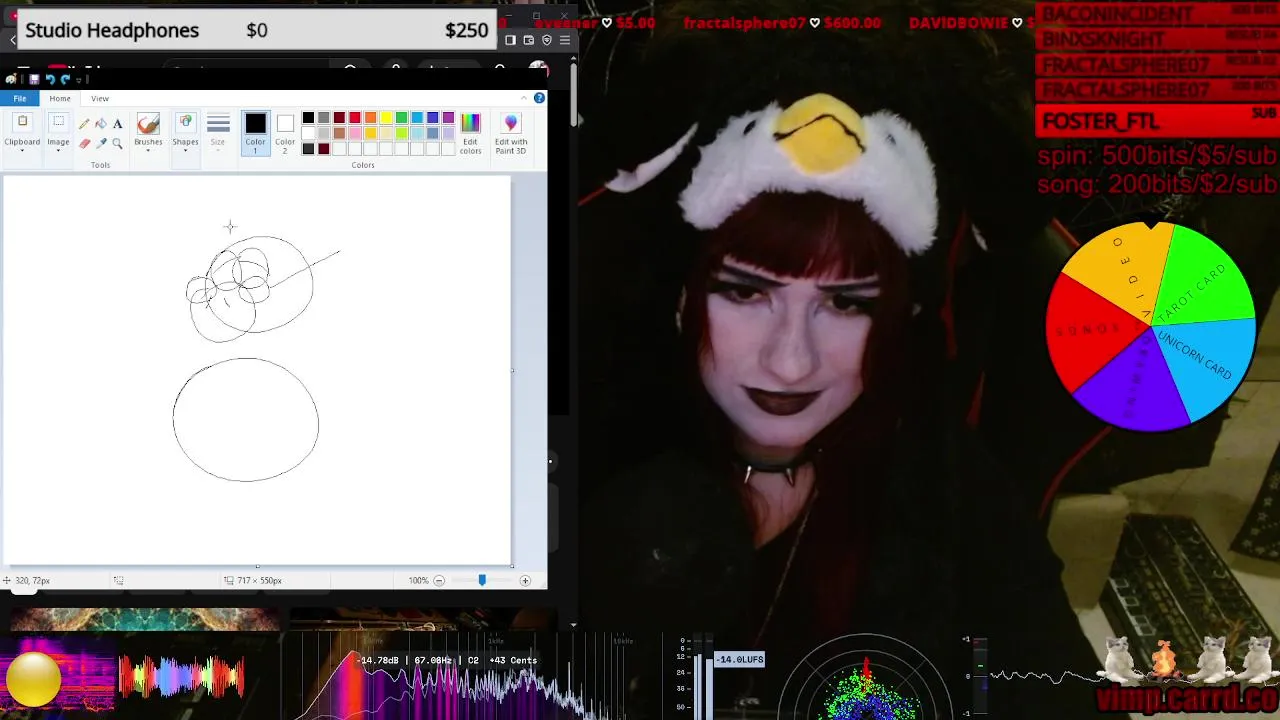Pick the orange color swatch
This screenshot has width=1280, height=720.
[x=370, y=118]
